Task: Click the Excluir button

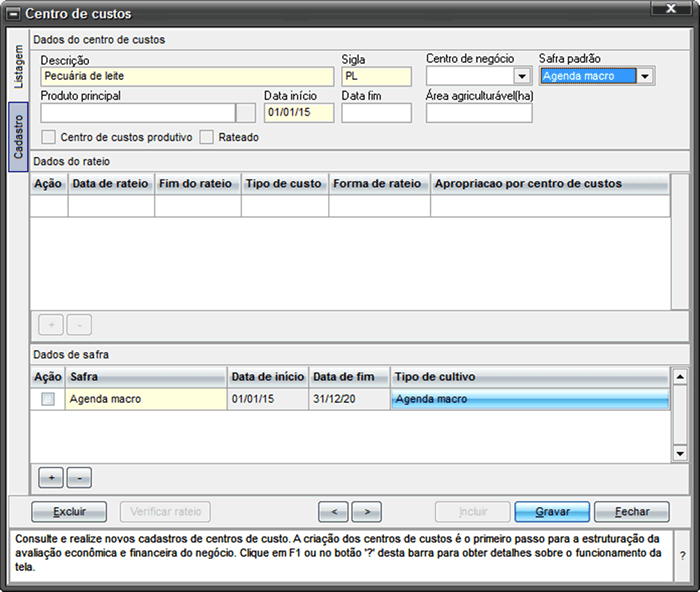Action: pos(69,512)
